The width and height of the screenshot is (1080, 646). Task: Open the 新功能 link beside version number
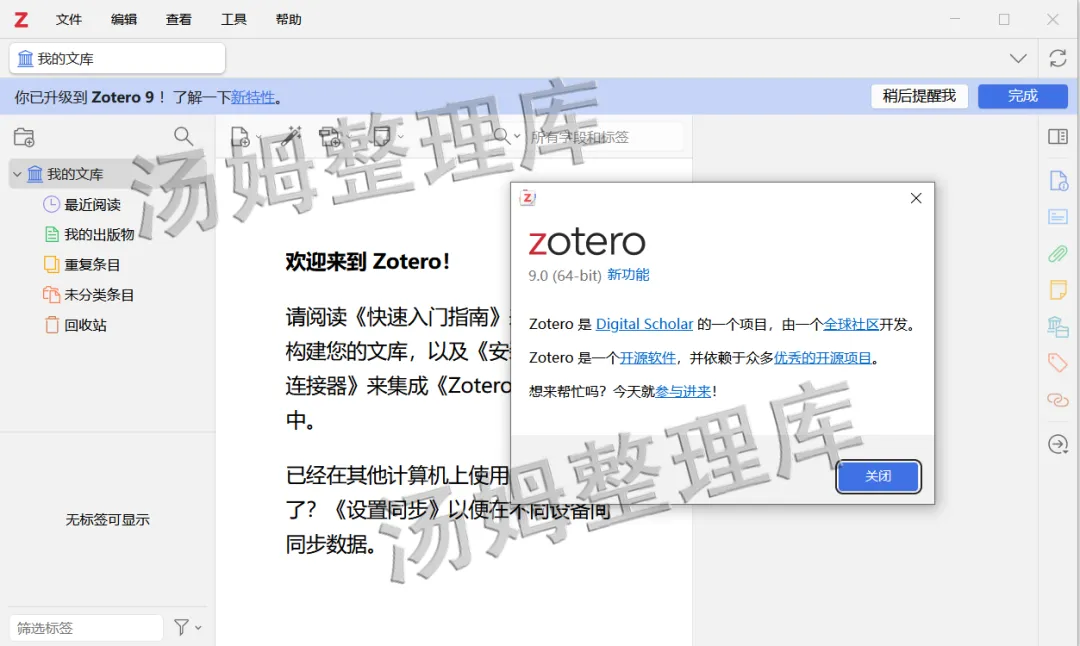(x=628, y=275)
